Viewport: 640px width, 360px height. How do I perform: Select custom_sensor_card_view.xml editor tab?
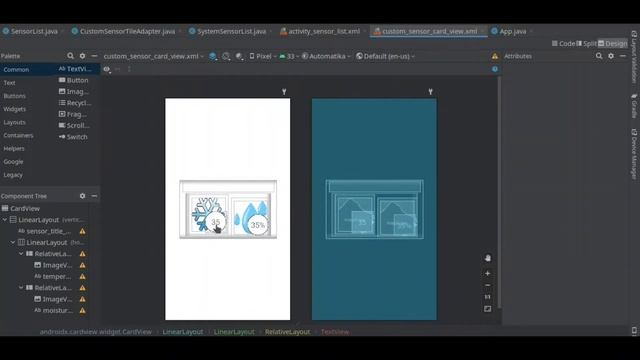point(429,31)
